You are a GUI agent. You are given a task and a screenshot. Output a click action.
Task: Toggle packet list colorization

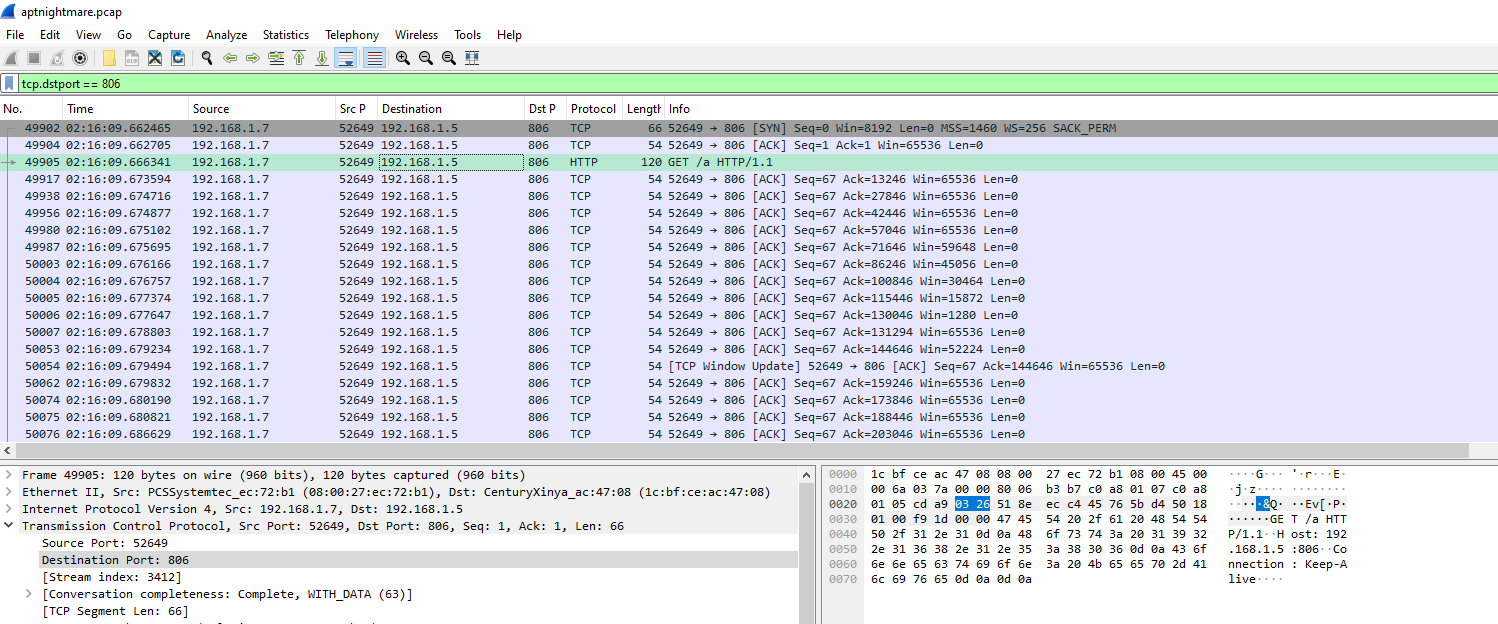point(374,59)
